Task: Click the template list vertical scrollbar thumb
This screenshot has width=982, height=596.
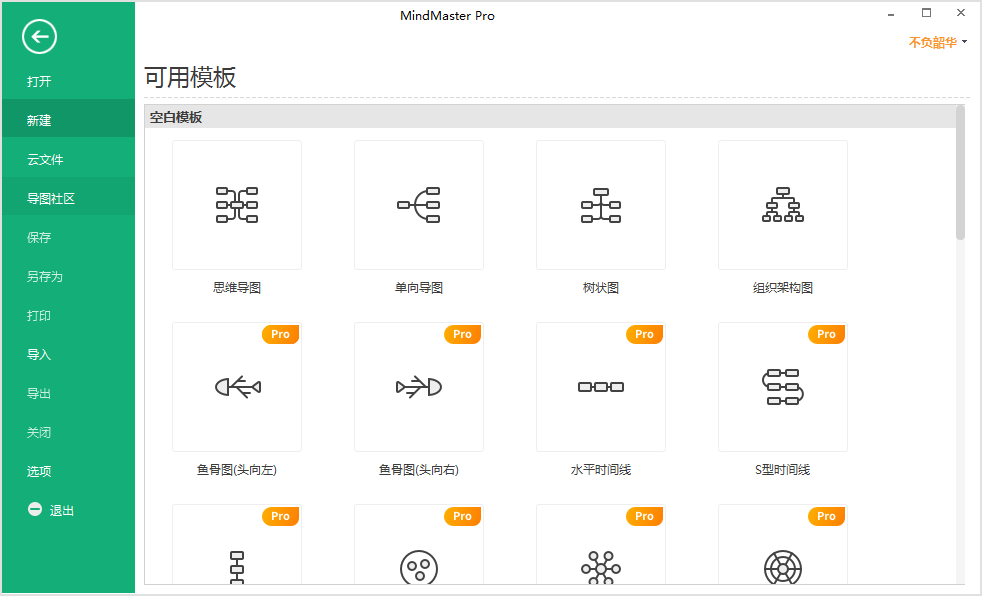Action: (960, 173)
